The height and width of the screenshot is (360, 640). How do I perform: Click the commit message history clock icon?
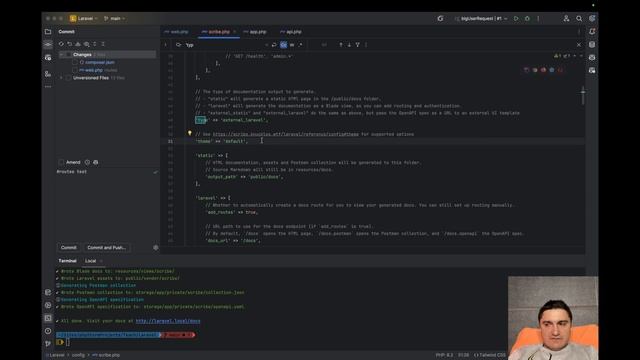(87, 162)
